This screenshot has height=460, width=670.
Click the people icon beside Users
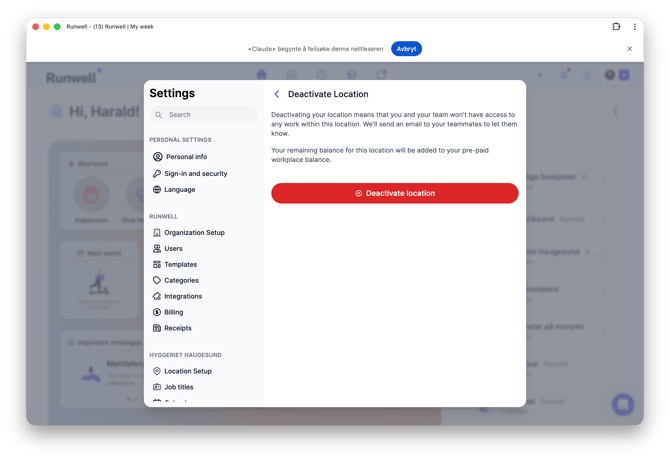click(x=157, y=248)
